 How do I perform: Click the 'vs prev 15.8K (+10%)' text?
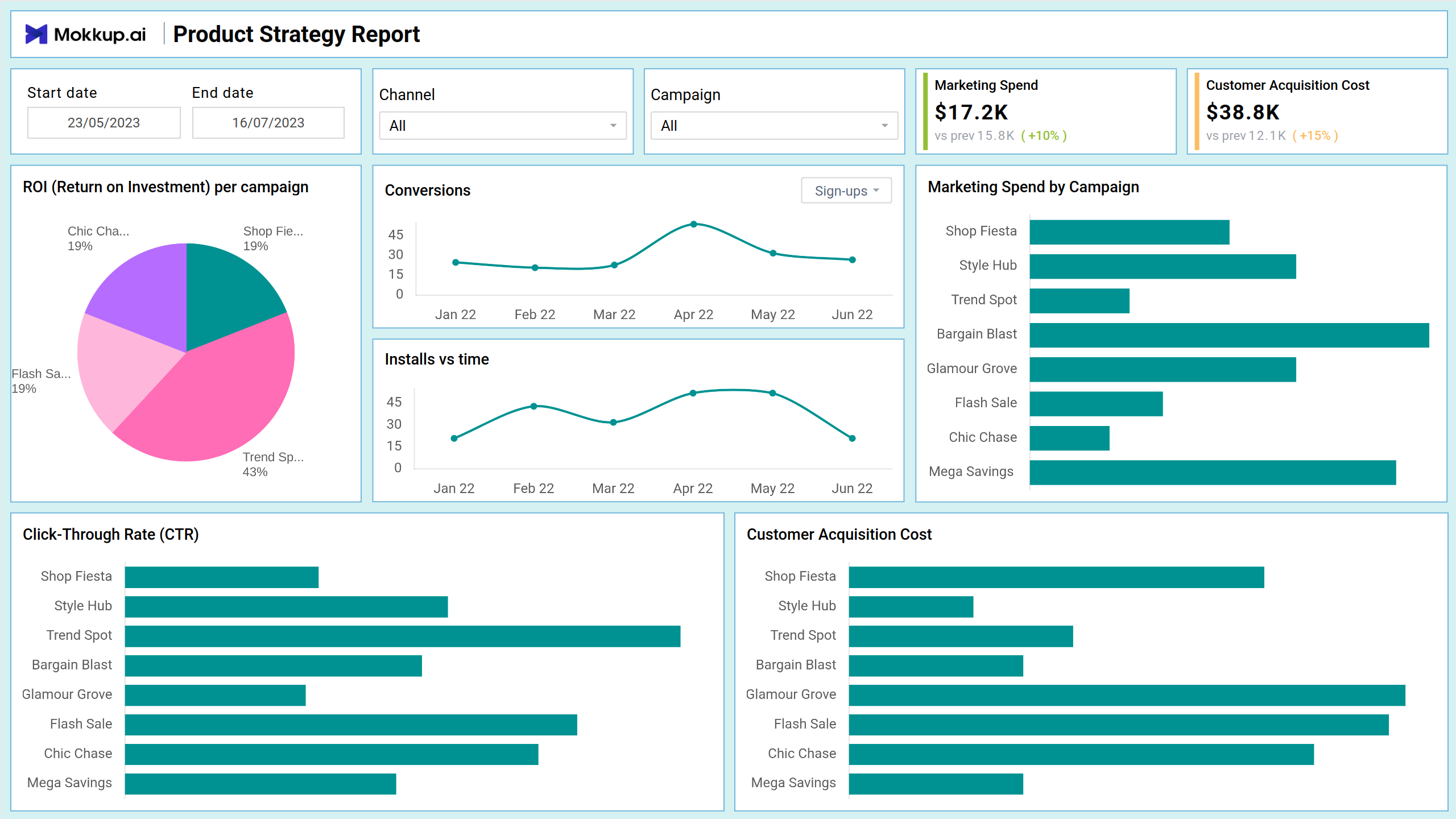(x=1000, y=135)
